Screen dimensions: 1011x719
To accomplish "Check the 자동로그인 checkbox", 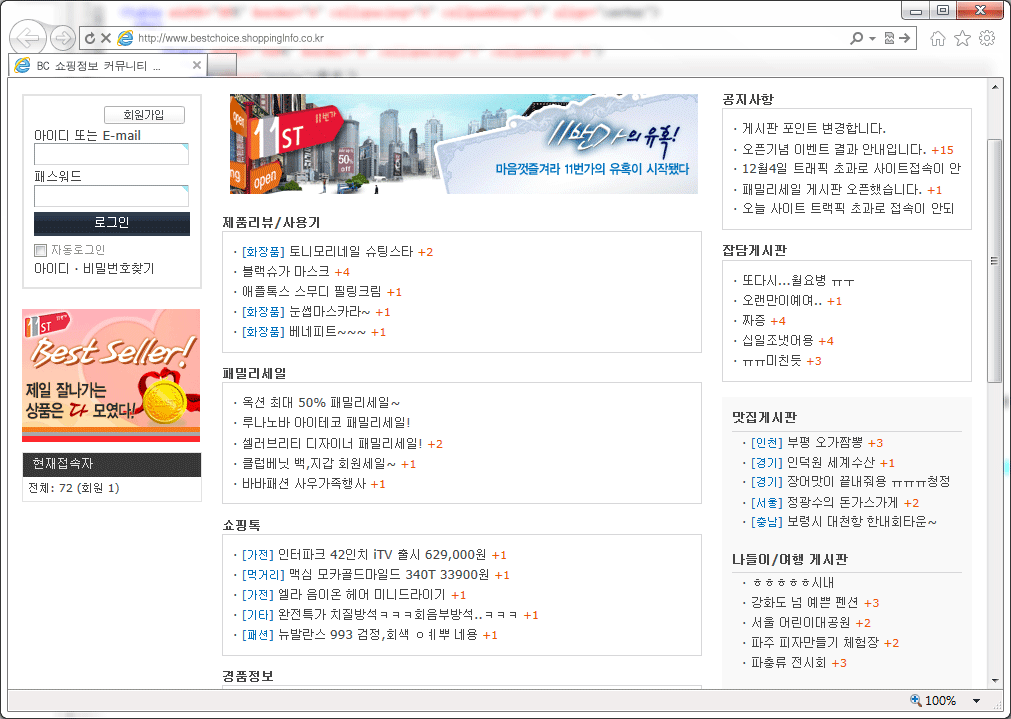I will point(41,250).
